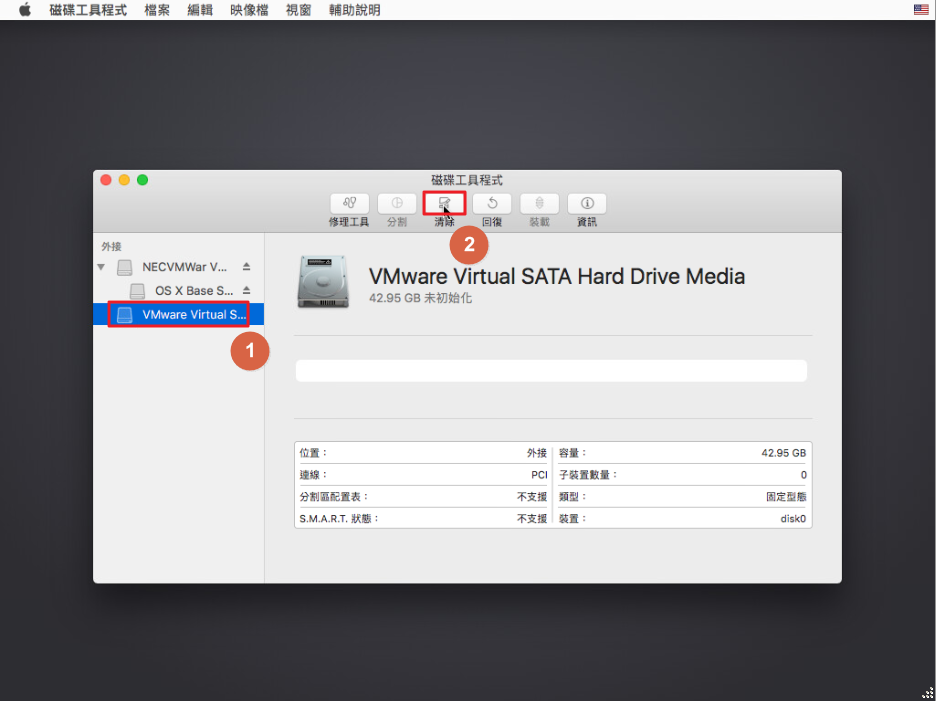This screenshot has width=936, height=701.
Task: Click the window title 磁碟工具程式
Action: pos(467,180)
